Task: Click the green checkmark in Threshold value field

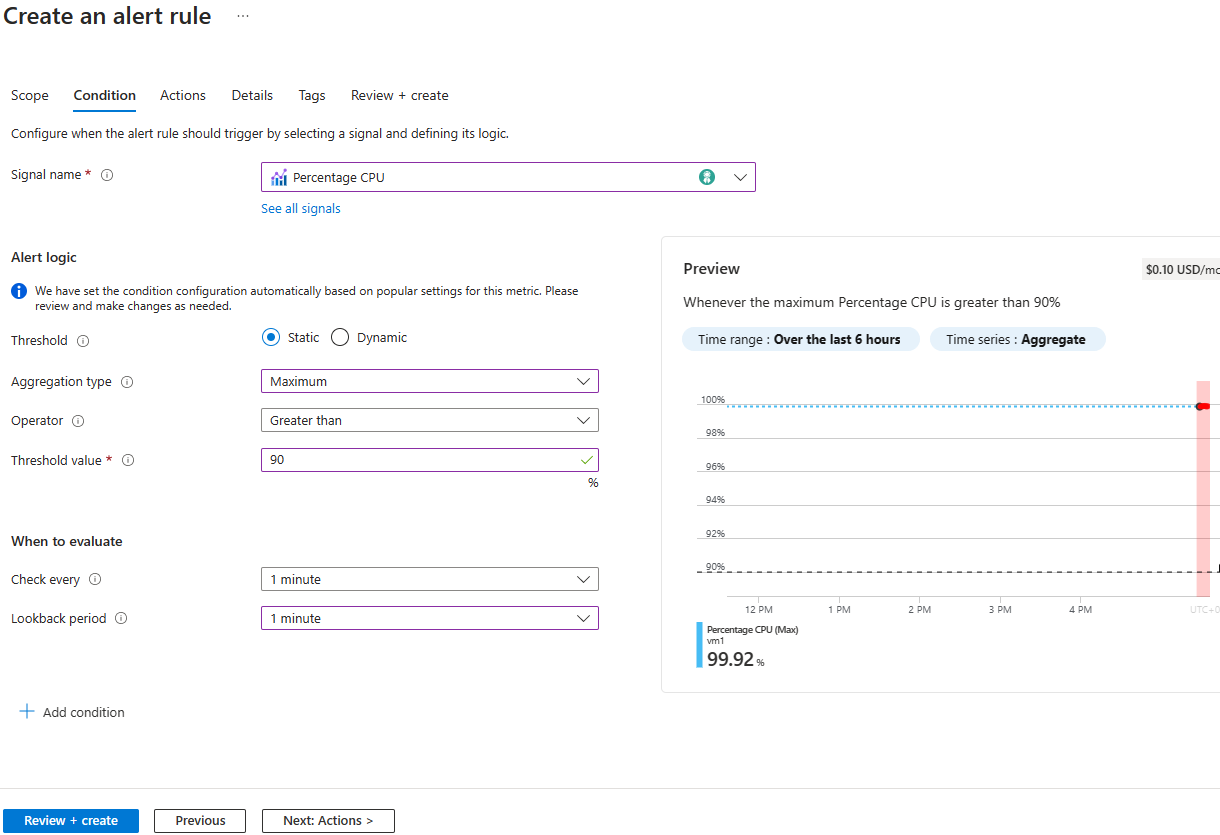Action: 586,460
